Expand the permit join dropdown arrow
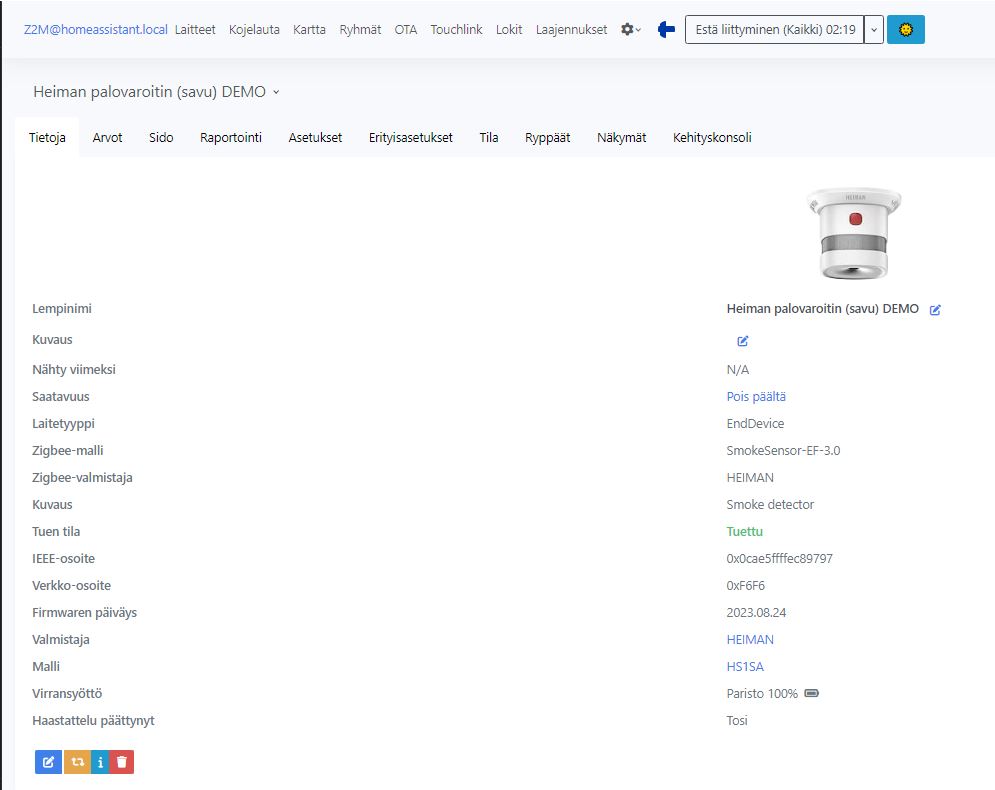Screen dimensions: 995x790 pyautogui.click(x=874, y=29)
